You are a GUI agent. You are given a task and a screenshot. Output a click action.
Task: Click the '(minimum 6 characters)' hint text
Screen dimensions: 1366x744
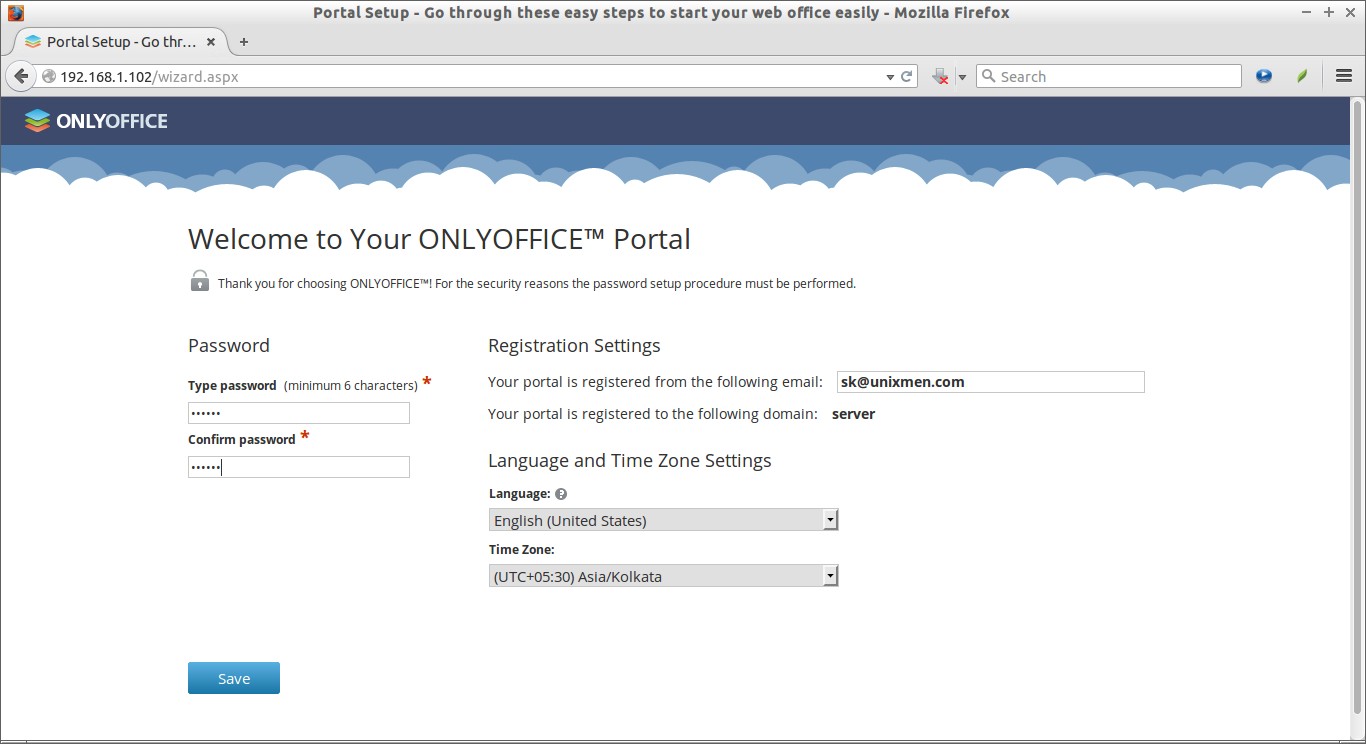tap(351, 385)
